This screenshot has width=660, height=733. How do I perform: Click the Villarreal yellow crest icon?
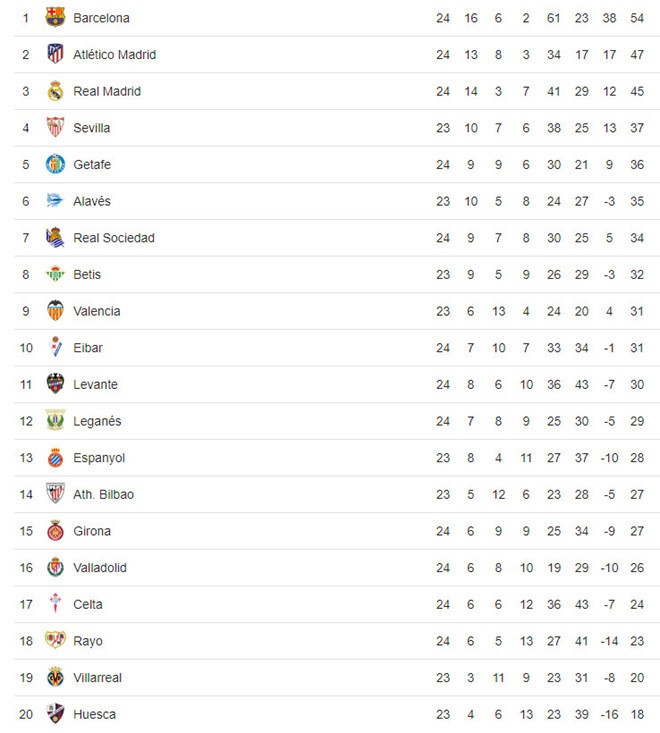[x=55, y=677]
